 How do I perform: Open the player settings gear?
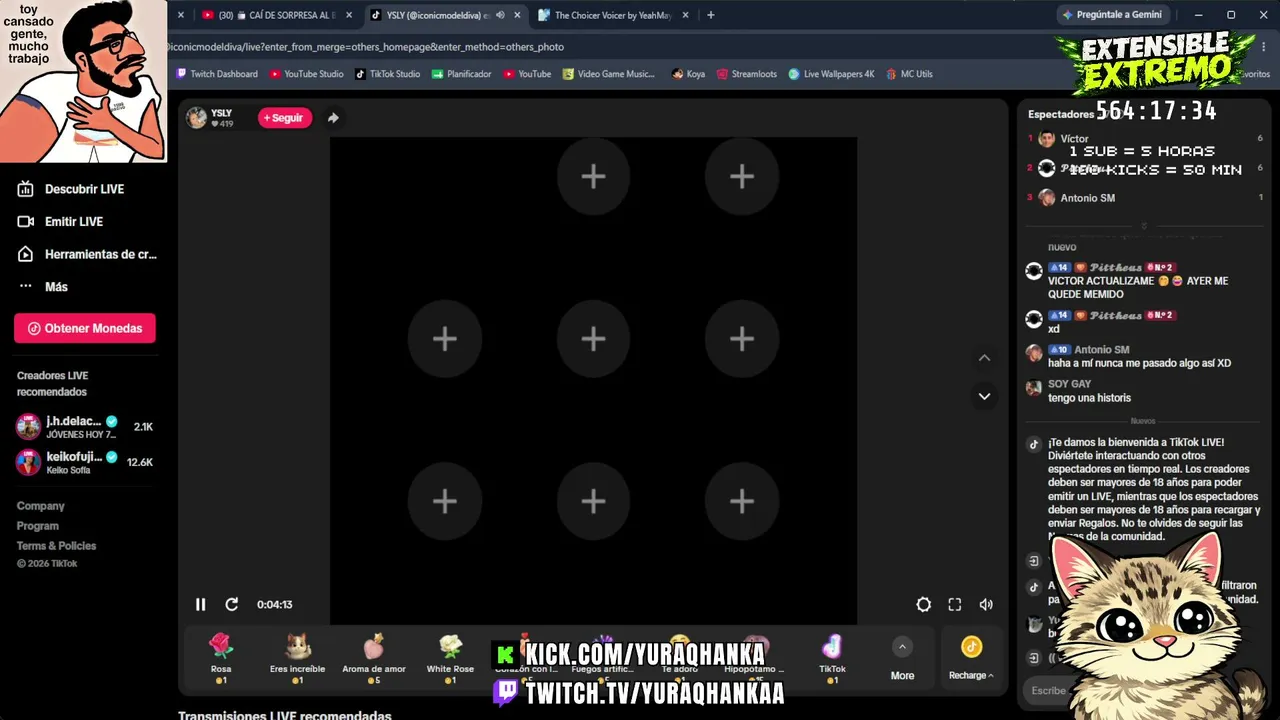924,604
